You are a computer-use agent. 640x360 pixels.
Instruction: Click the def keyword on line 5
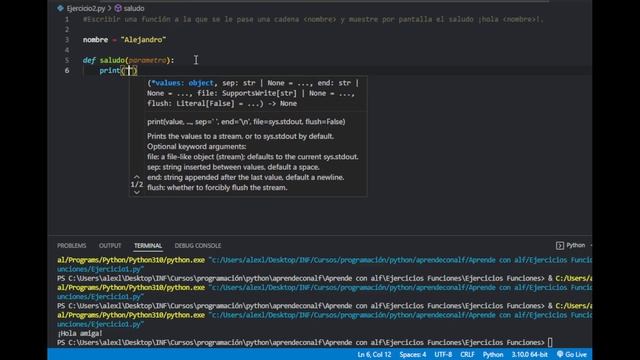click(89, 60)
